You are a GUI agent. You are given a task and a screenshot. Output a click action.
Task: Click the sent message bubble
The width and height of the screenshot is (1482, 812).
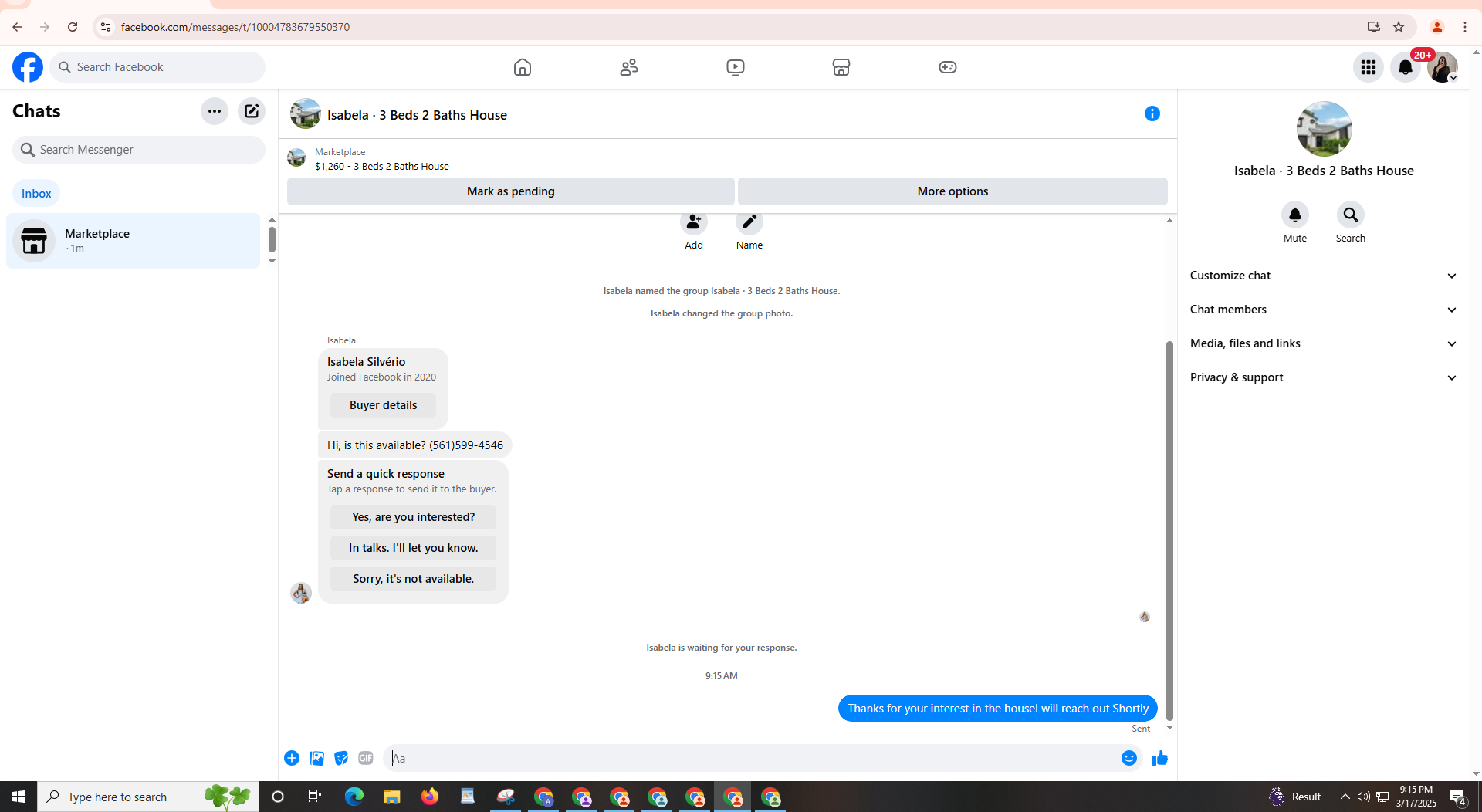point(998,709)
